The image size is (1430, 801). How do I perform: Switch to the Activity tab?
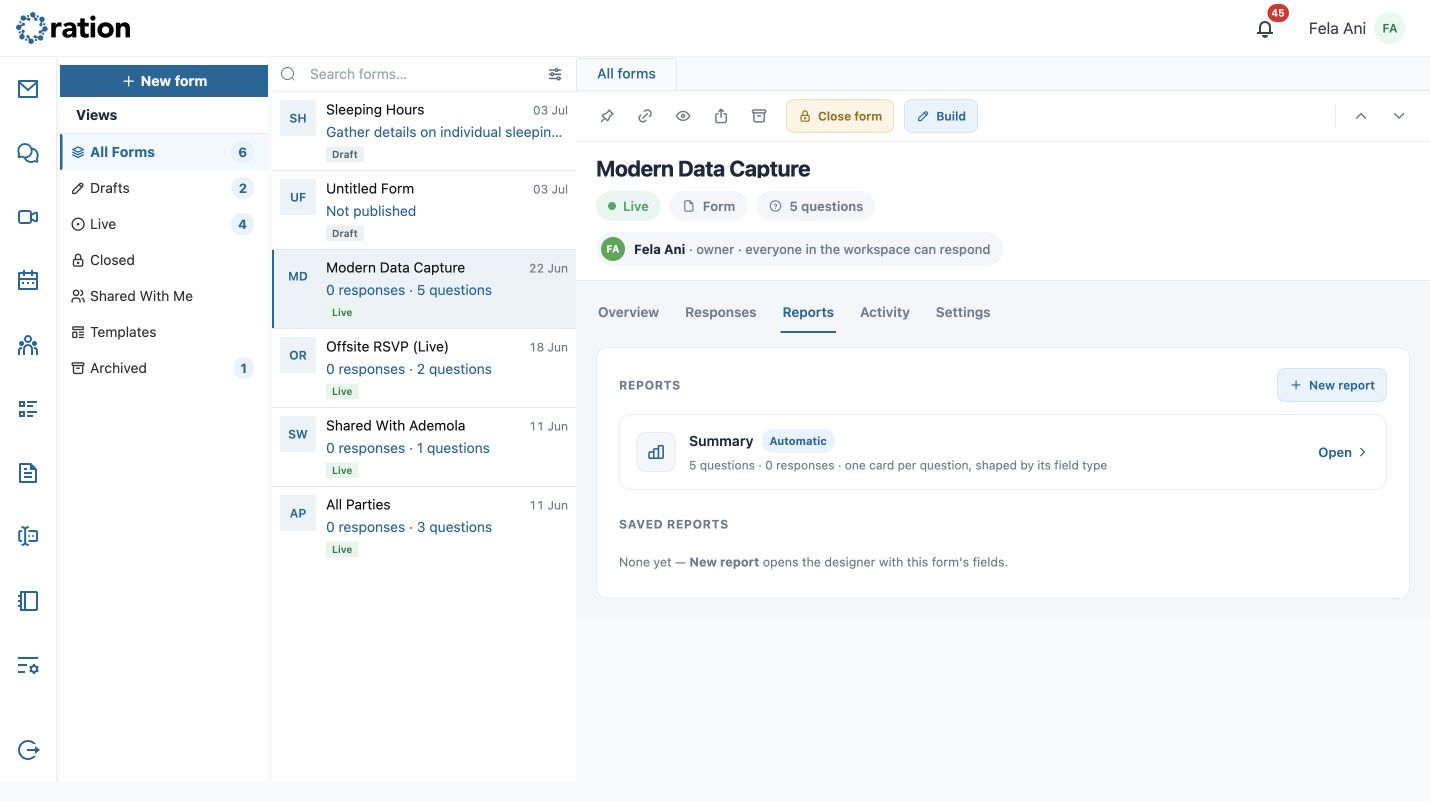(x=885, y=312)
